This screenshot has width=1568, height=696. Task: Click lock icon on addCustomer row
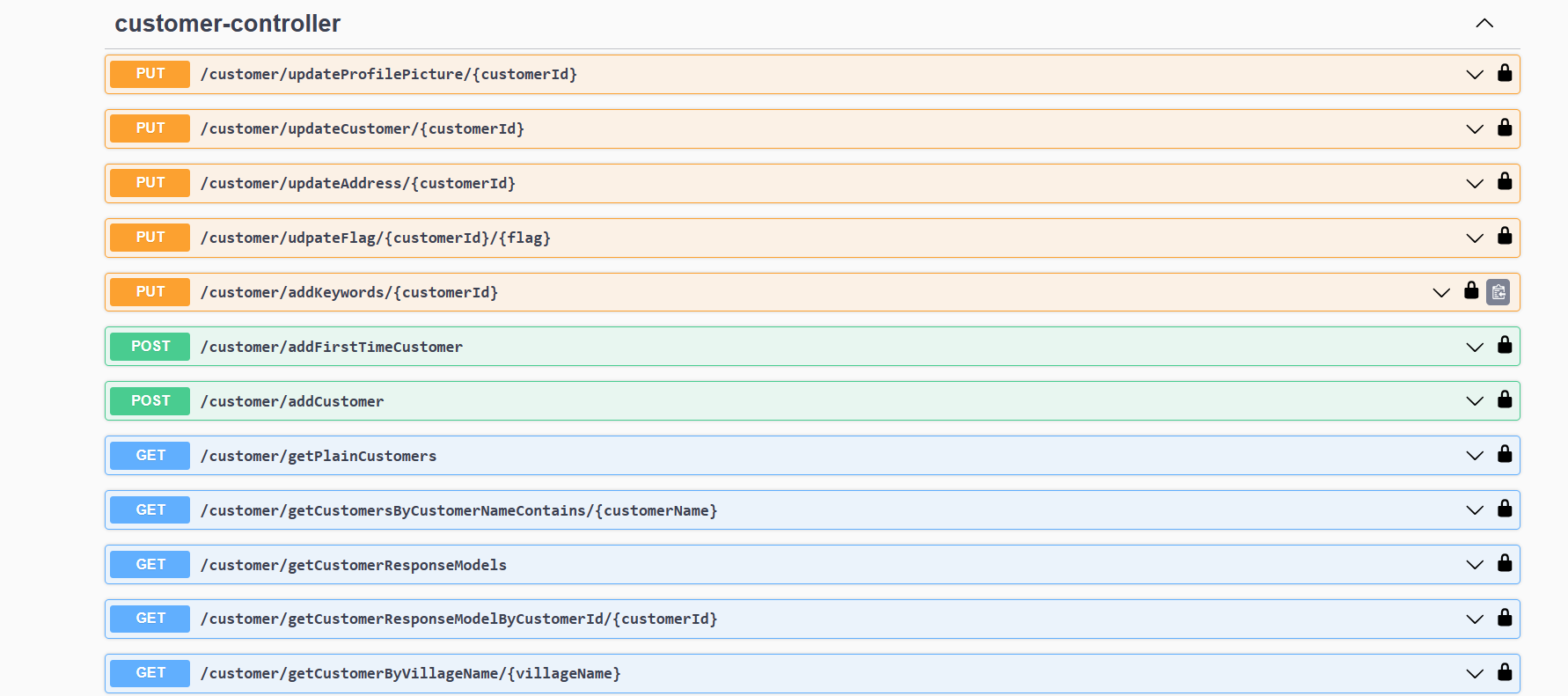(1505, 400)
